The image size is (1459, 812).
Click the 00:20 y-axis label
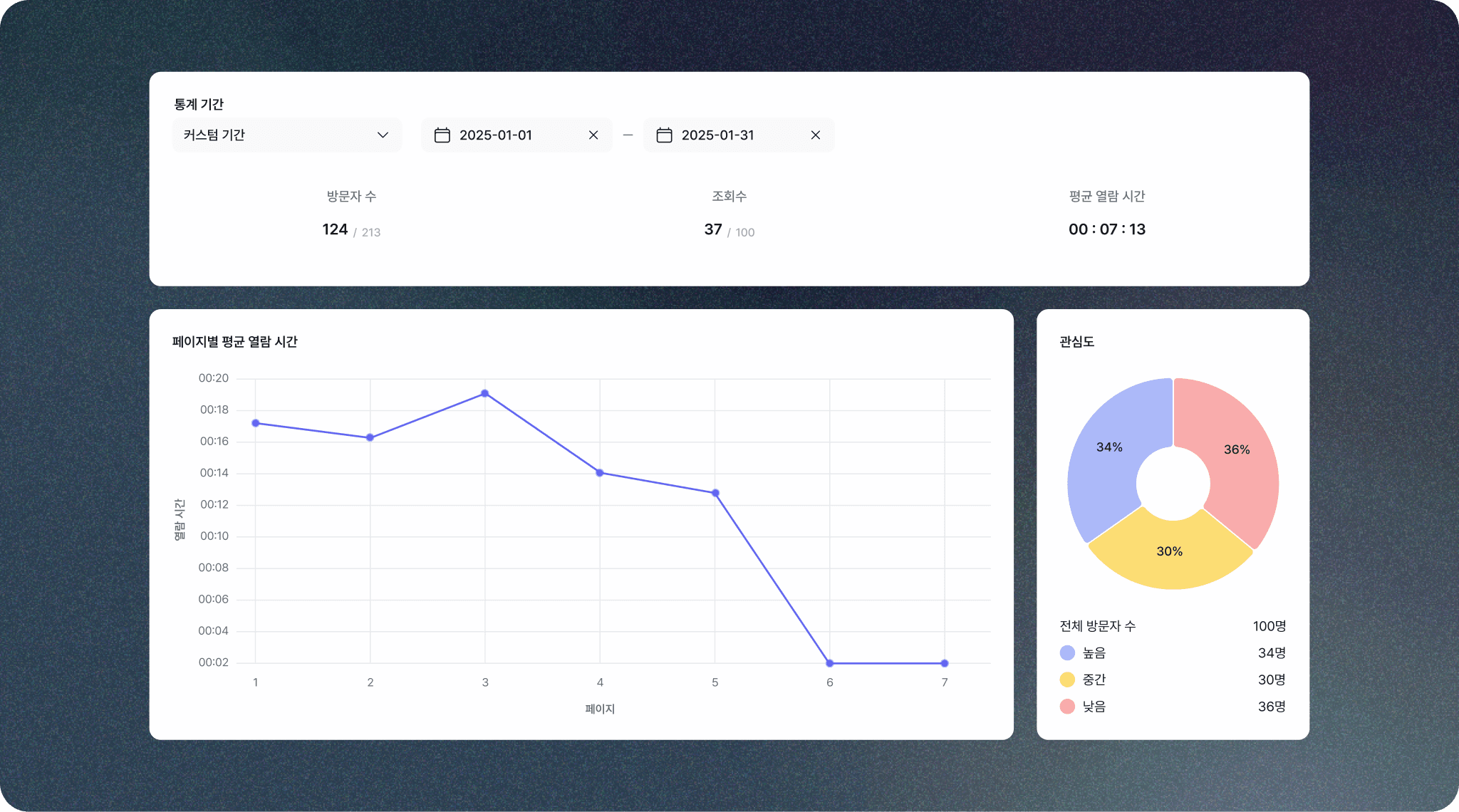coord(214,378)
